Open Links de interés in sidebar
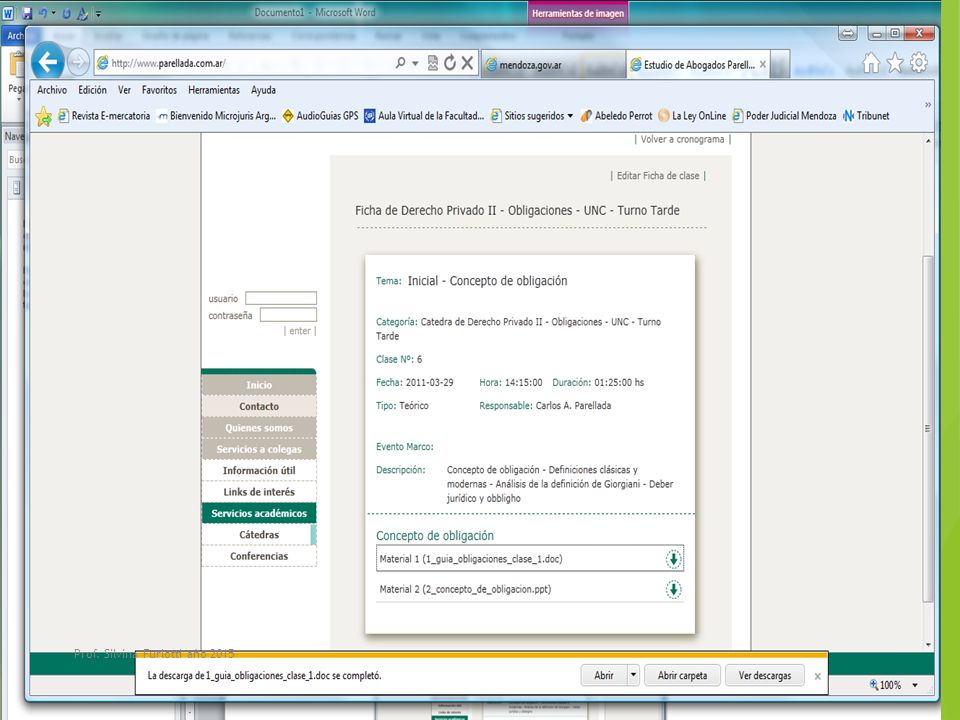This screenshot has width=960, height=720. [x=259, y=492]
